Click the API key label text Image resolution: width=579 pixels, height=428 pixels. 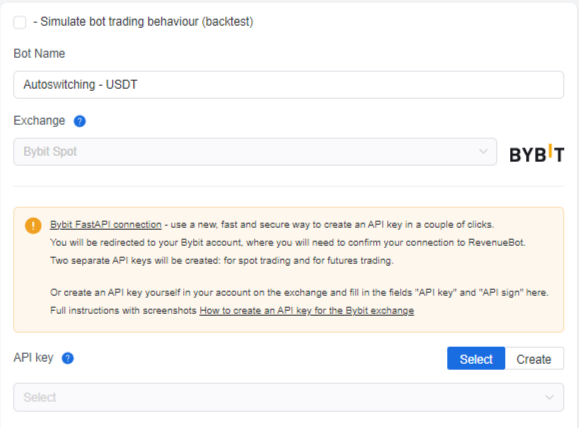click(x=33, y=358)
